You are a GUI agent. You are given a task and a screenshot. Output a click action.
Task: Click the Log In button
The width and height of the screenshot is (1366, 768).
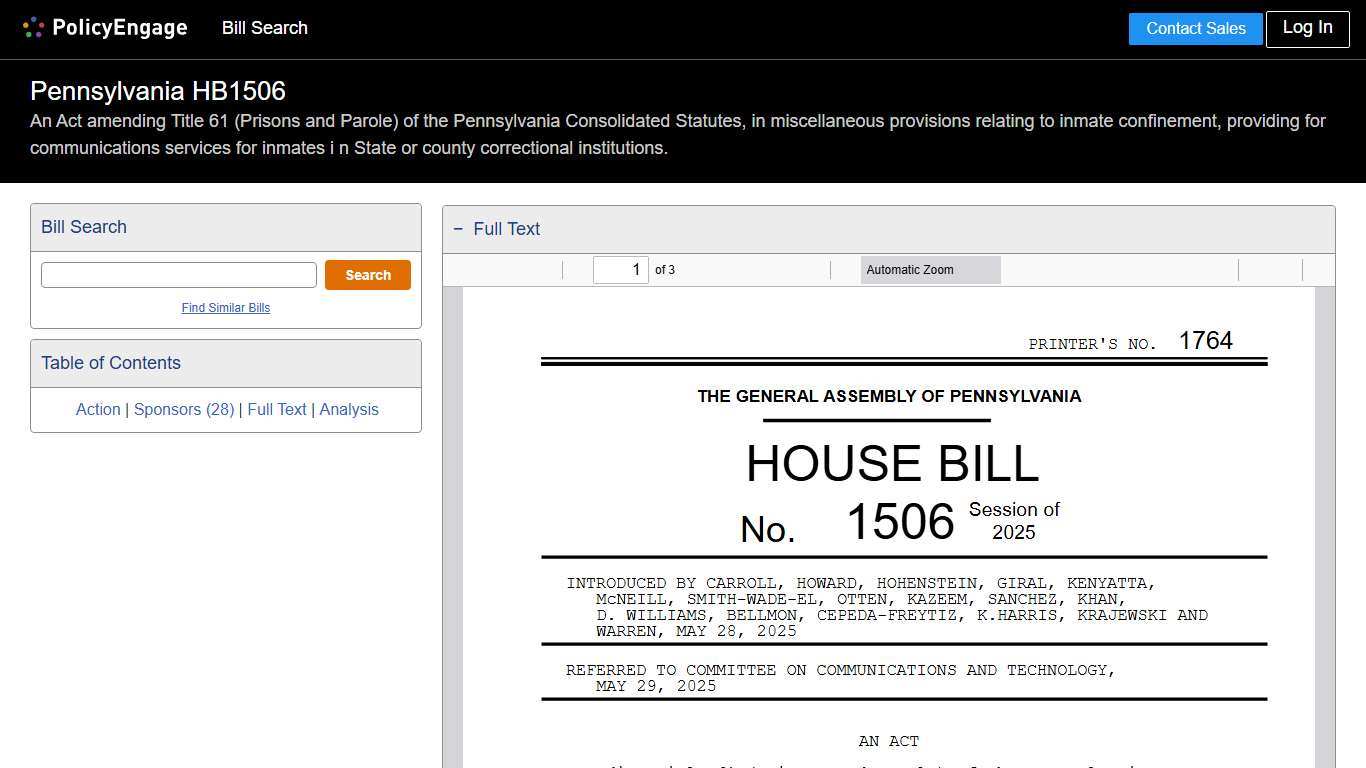(1307, 28)
